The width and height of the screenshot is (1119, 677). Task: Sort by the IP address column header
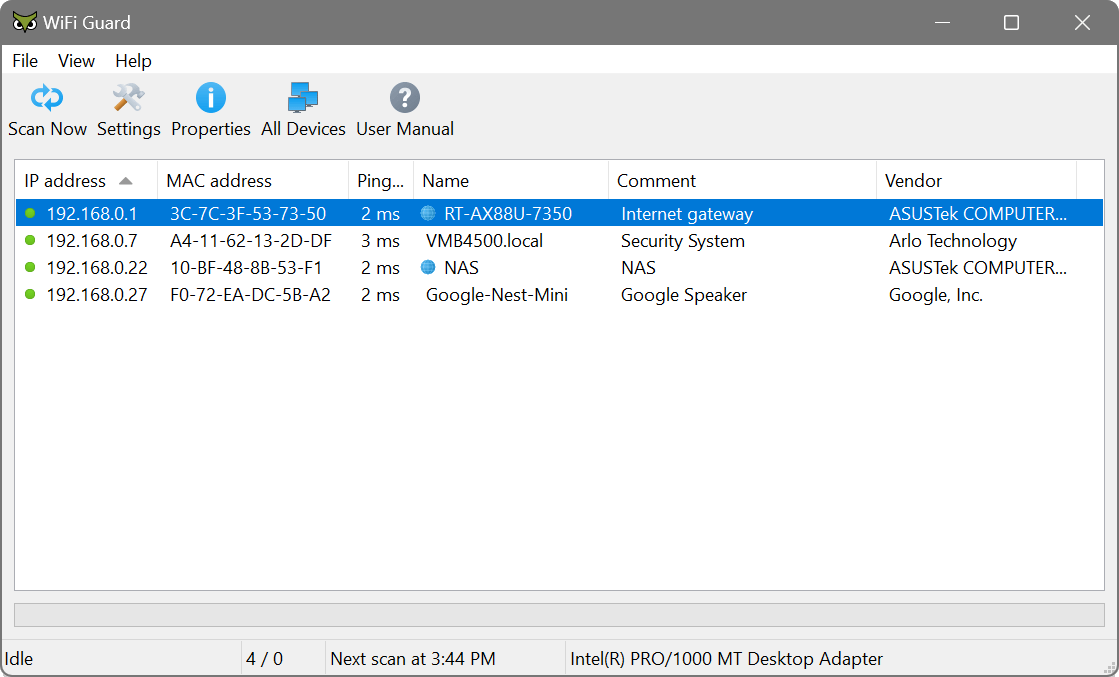point(86,180)
